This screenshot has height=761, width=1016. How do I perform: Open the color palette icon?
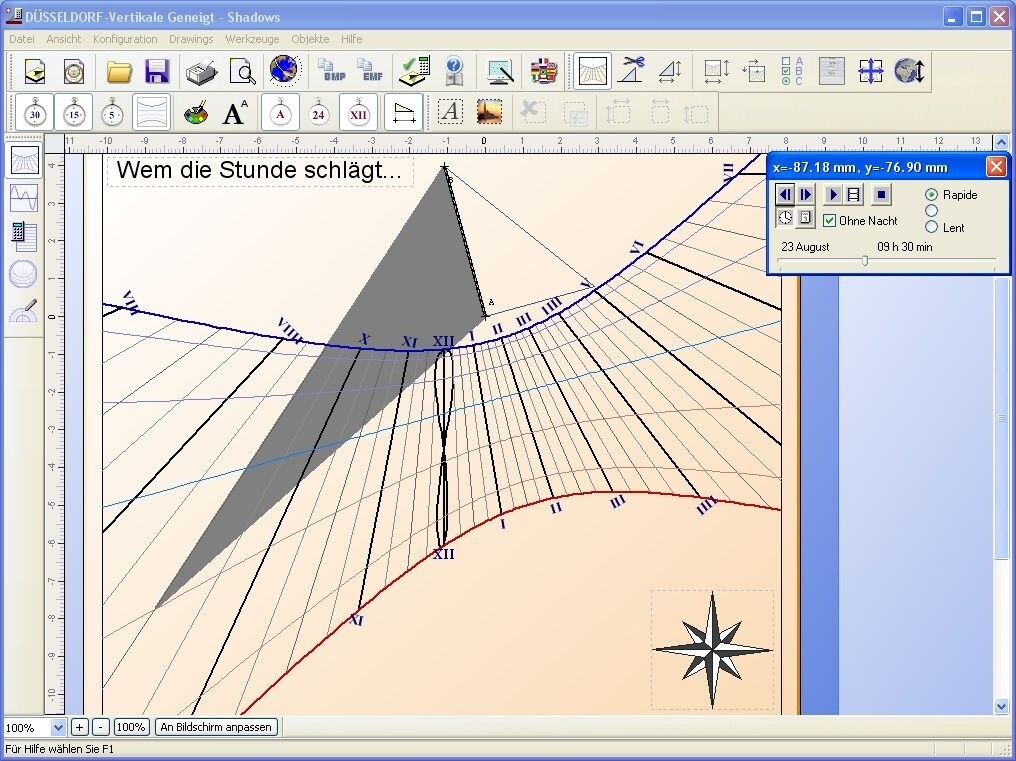[197, 113]
